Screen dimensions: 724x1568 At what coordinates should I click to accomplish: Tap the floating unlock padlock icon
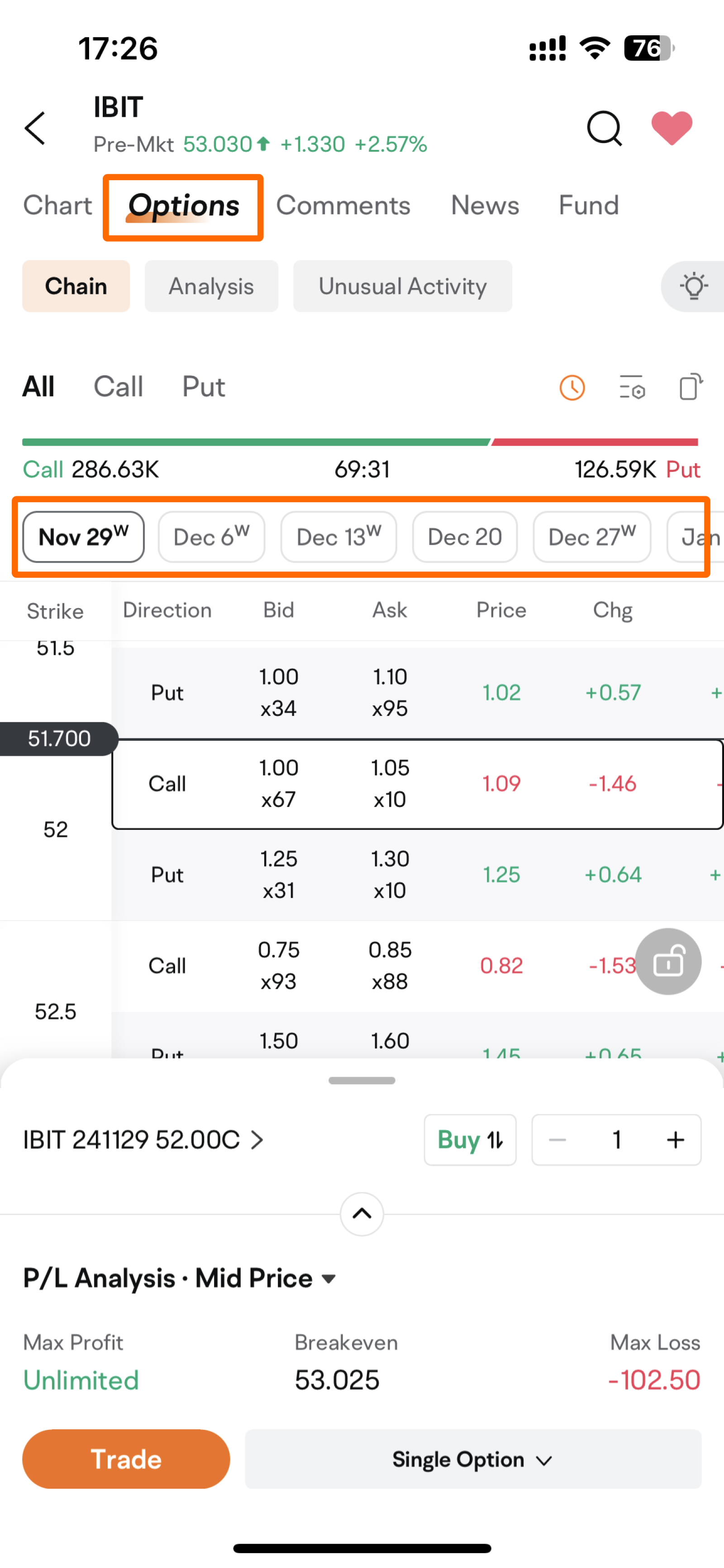point(668,962)
